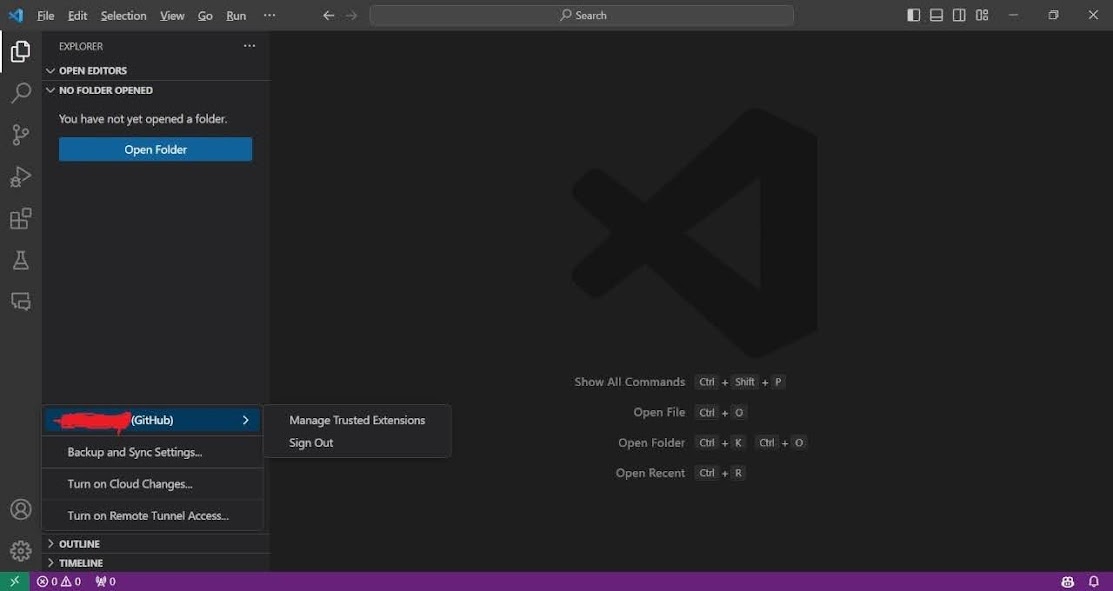Image resolution: width=1113 pixels, height=591 pixels.
Task: Click the Open File shortcut hint
Action: [690, 412]
